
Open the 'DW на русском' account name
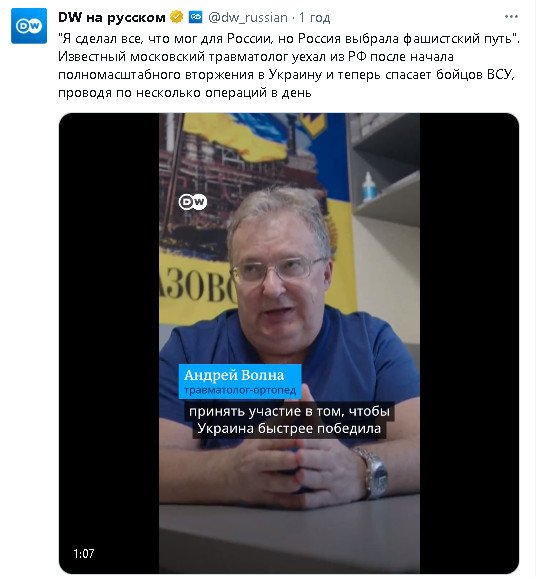(112, 17)
